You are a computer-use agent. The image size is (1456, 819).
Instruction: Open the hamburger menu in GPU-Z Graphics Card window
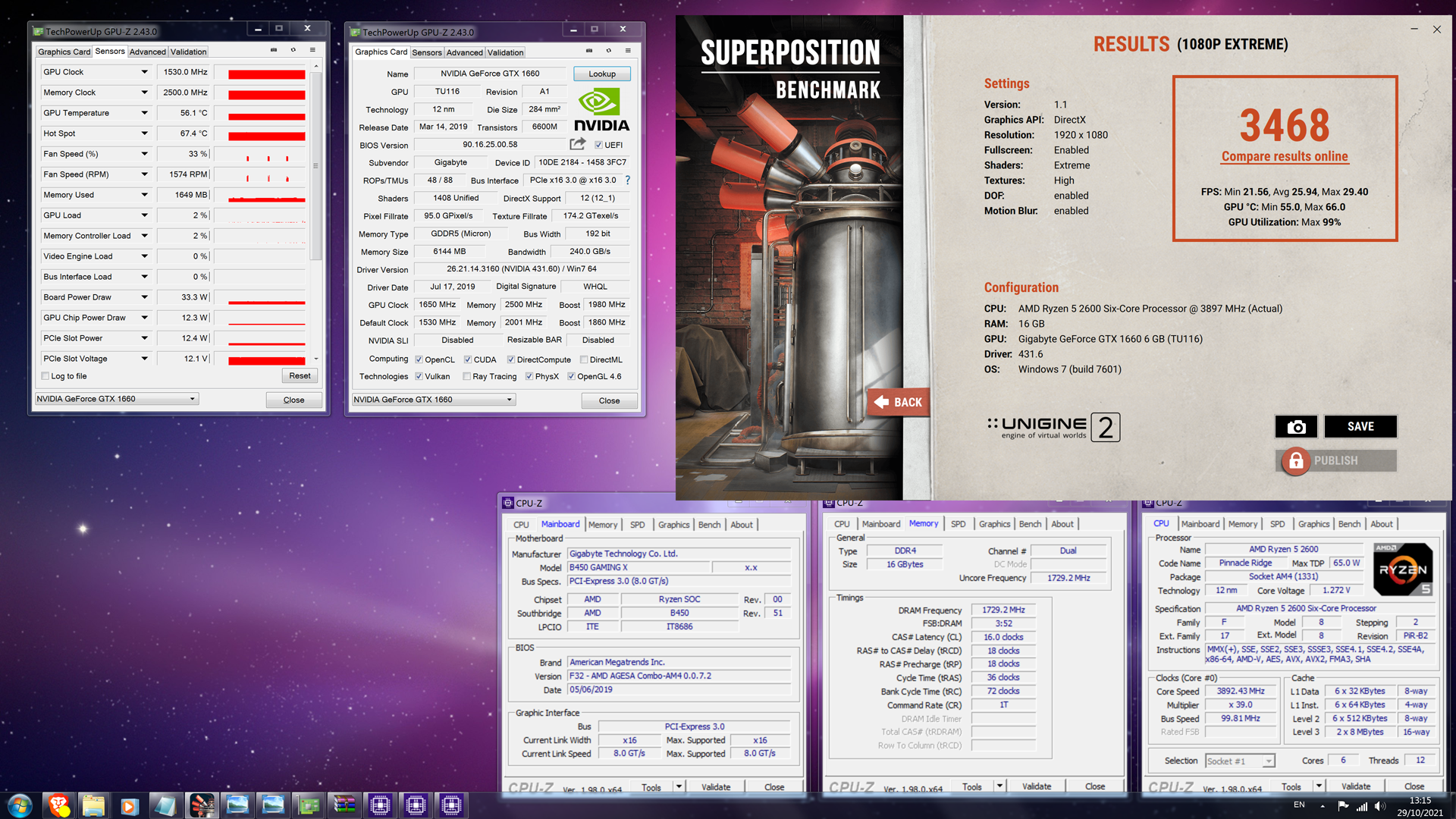(628, 51)
